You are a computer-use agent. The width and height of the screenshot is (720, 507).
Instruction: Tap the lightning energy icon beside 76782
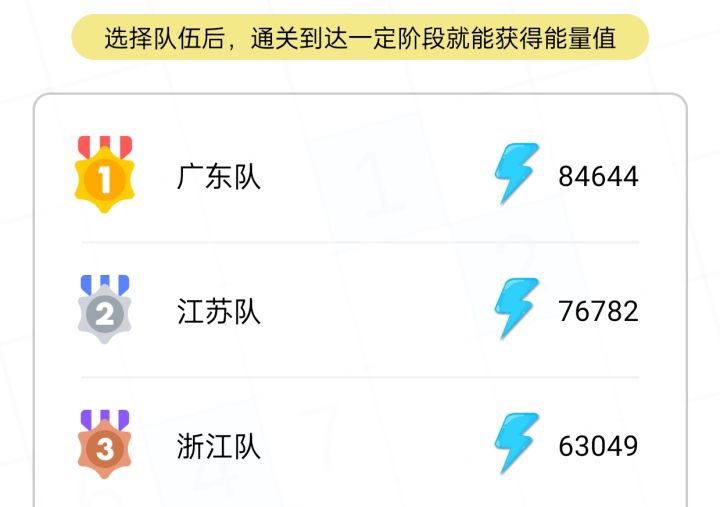pos(517,309)
